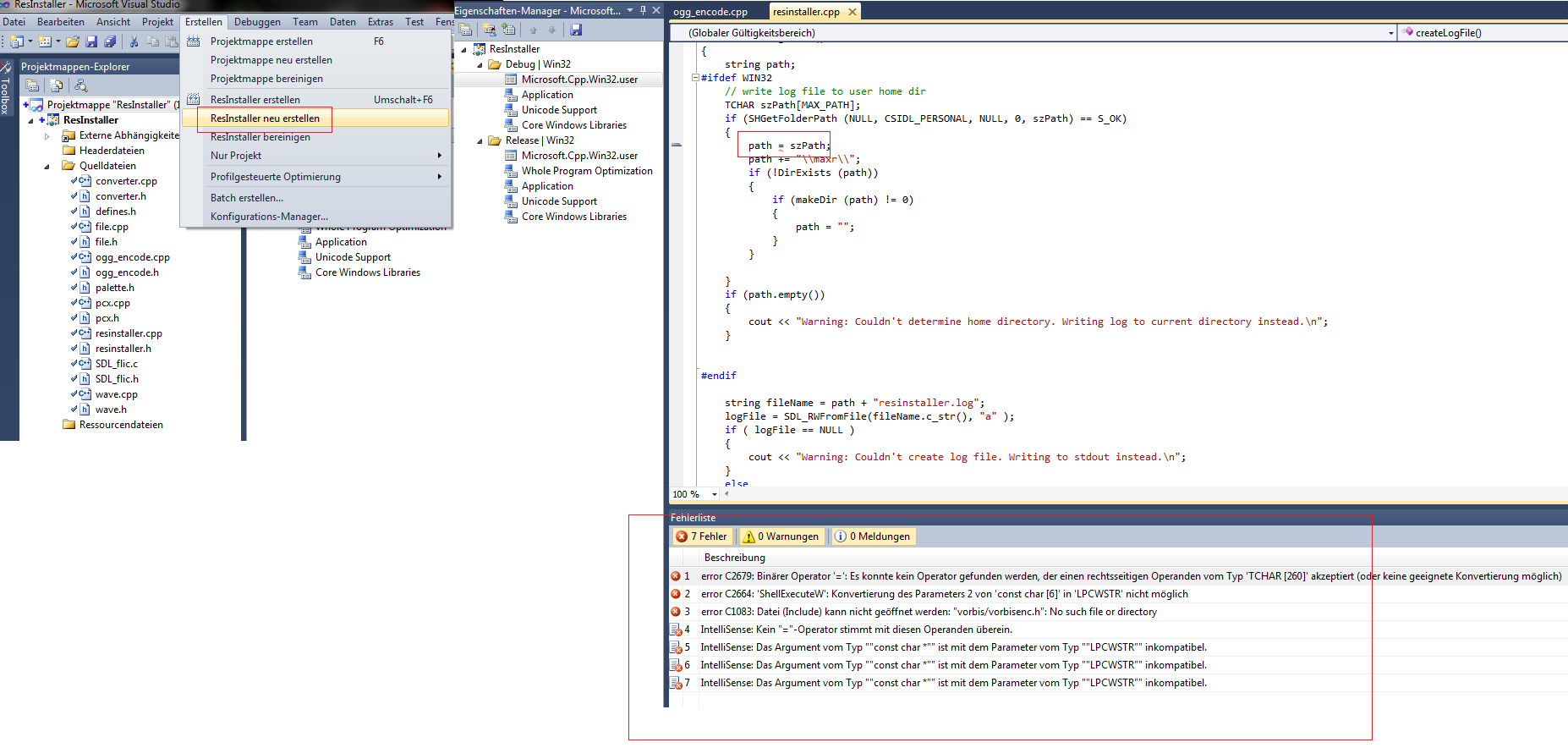Click the New Project toolbar icon

tap(17, 41)
